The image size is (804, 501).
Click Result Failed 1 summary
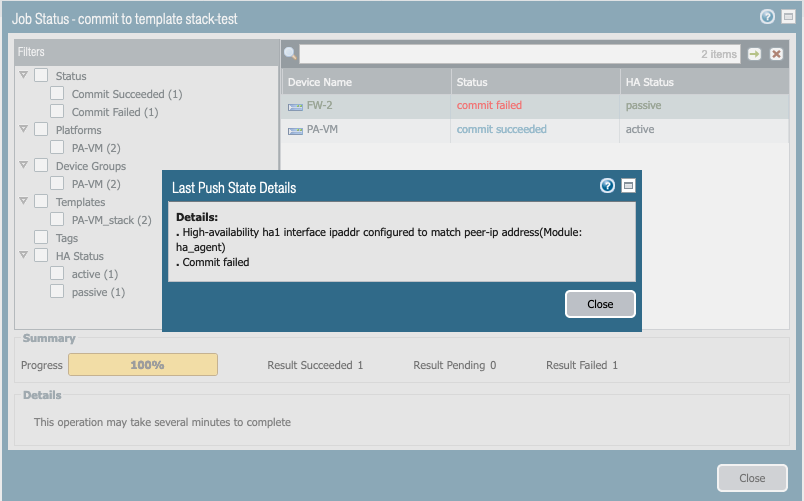click(581, 365)
